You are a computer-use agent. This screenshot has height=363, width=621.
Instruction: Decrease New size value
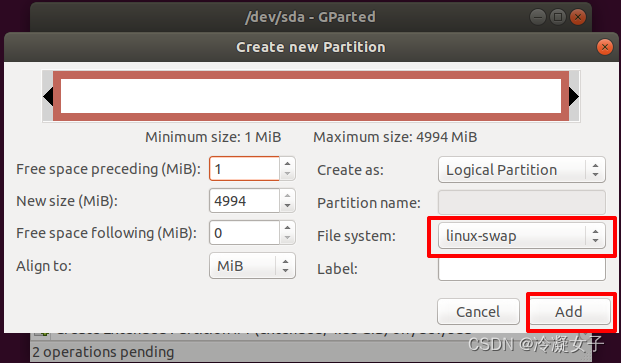point(288,206)
